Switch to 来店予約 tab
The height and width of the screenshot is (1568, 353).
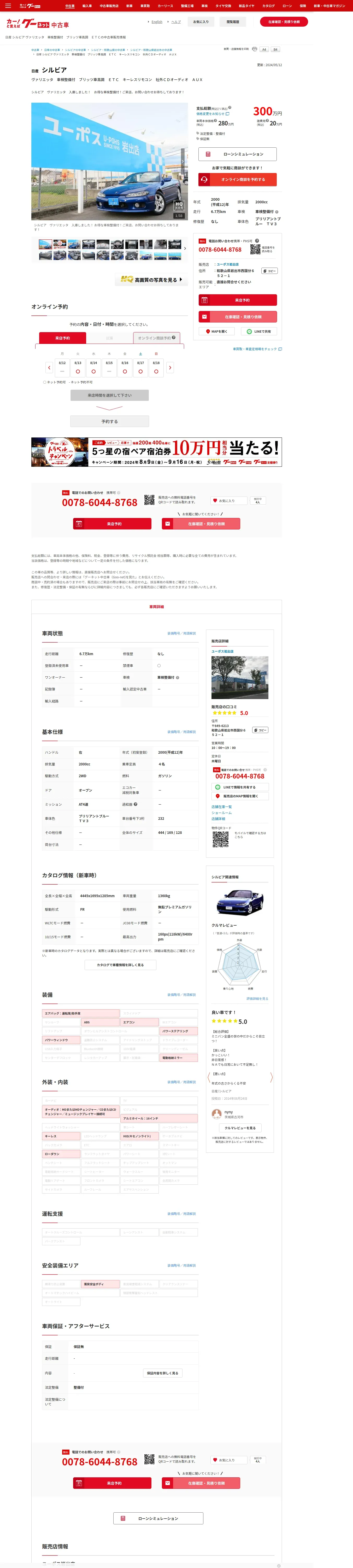pos(63,338)
